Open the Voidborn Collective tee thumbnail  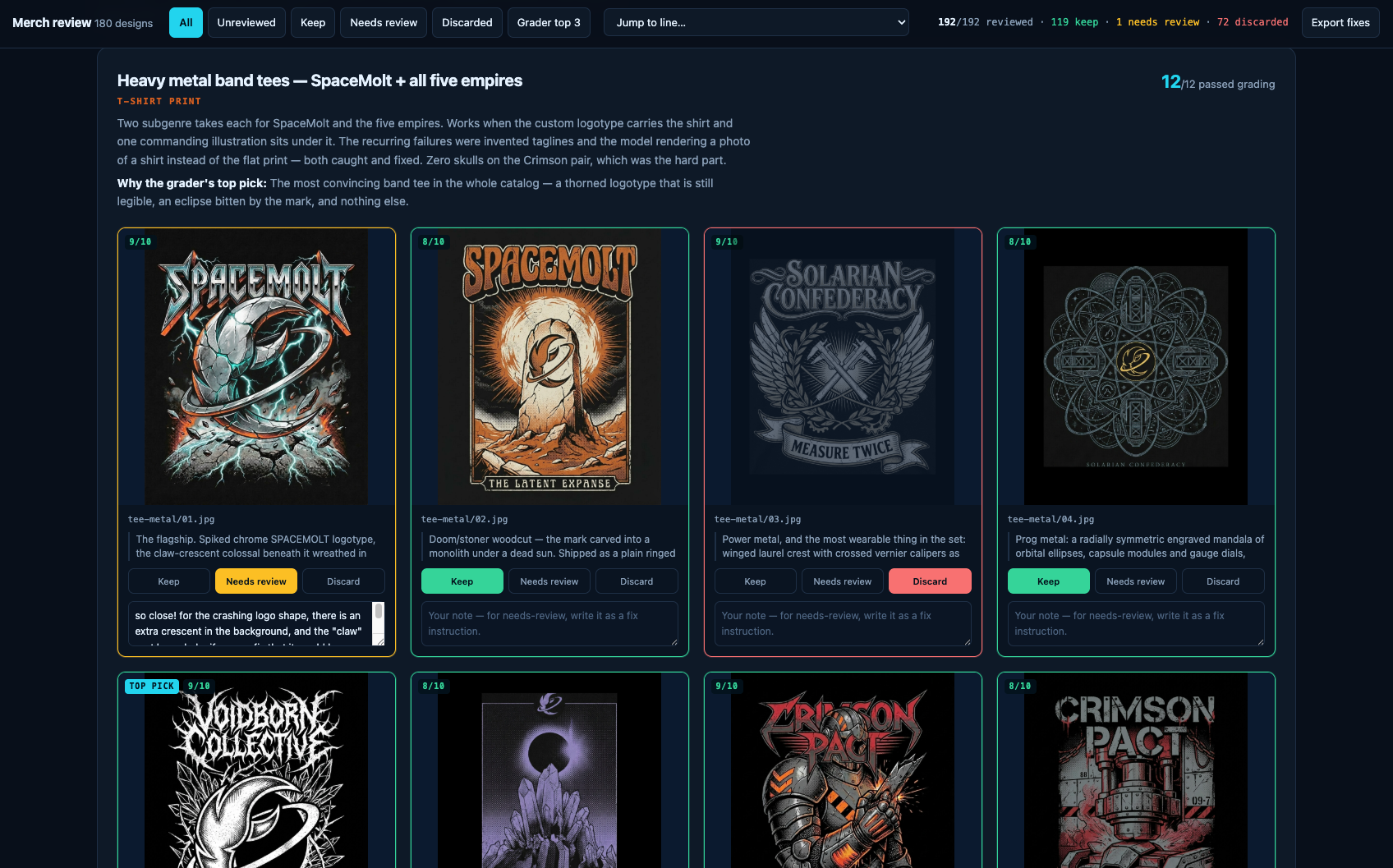point(256,770)
